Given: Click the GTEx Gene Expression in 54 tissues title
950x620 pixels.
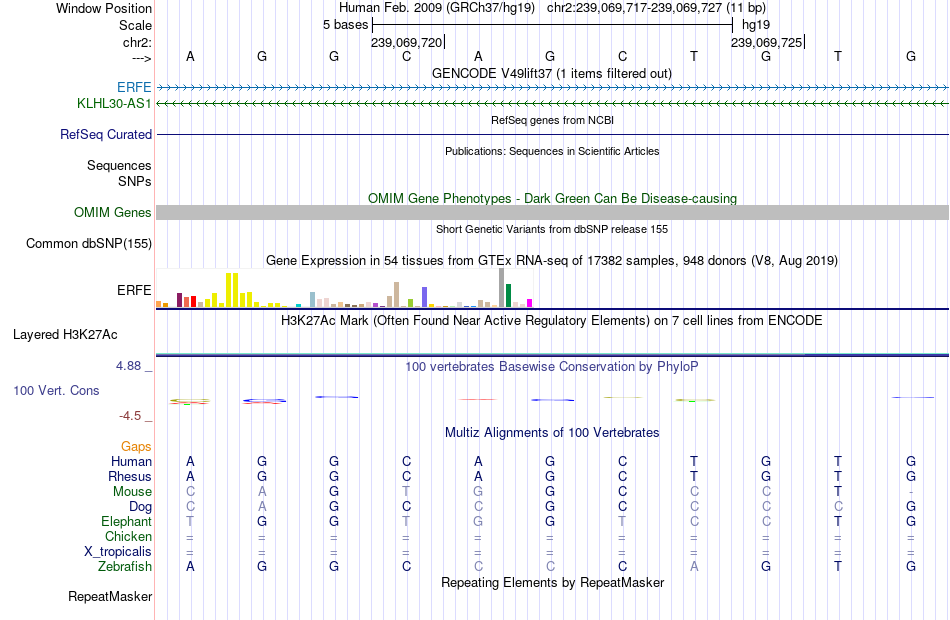Looking at the screenshot, I should pyautogui.click(x=552, y=261).
